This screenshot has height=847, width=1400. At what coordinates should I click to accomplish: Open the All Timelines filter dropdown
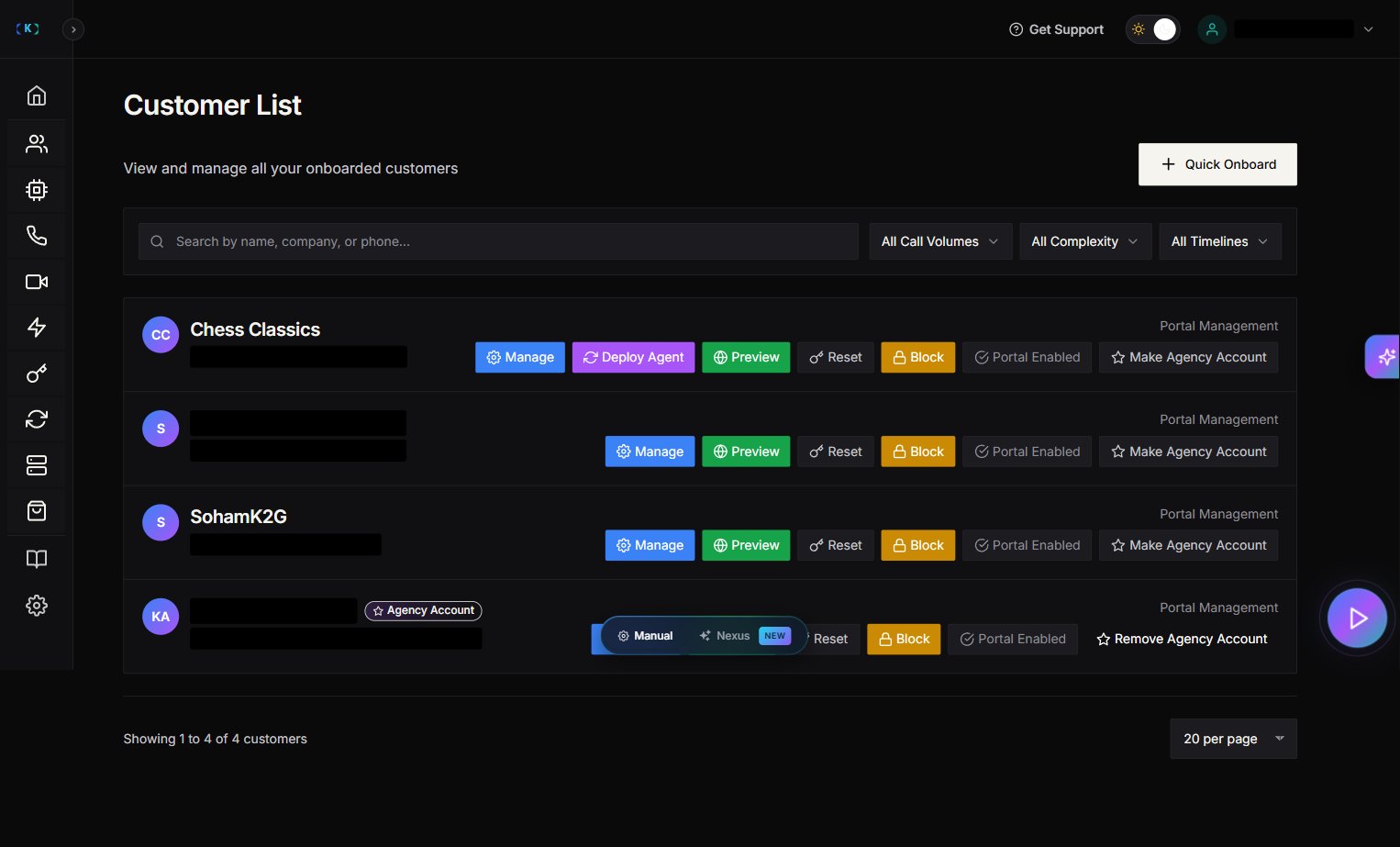1220,241
